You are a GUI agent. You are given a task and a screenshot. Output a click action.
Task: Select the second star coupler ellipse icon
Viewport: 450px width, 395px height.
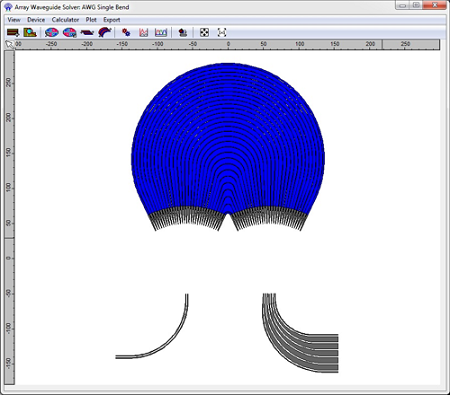(69, 32)
